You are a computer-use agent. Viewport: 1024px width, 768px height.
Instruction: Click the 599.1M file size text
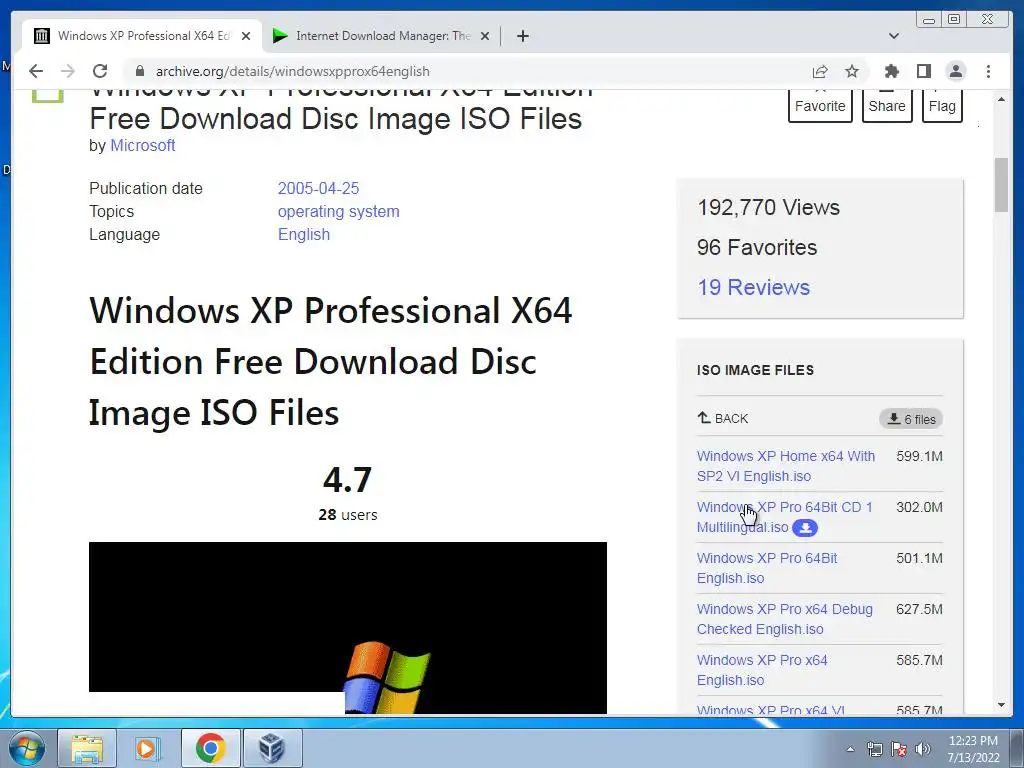pyautogui.click(x=920, y=456)
